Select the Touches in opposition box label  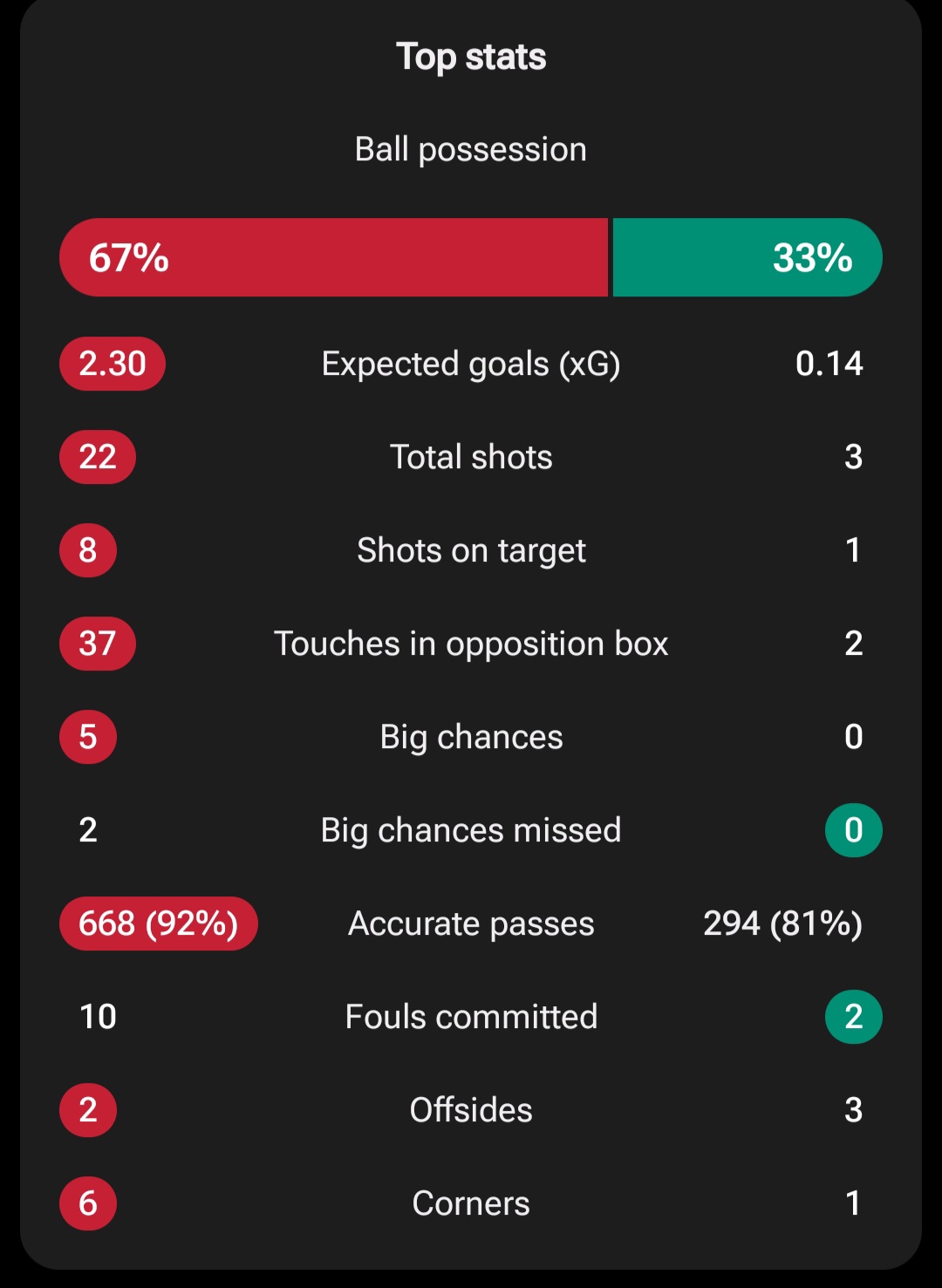point(471,644)
